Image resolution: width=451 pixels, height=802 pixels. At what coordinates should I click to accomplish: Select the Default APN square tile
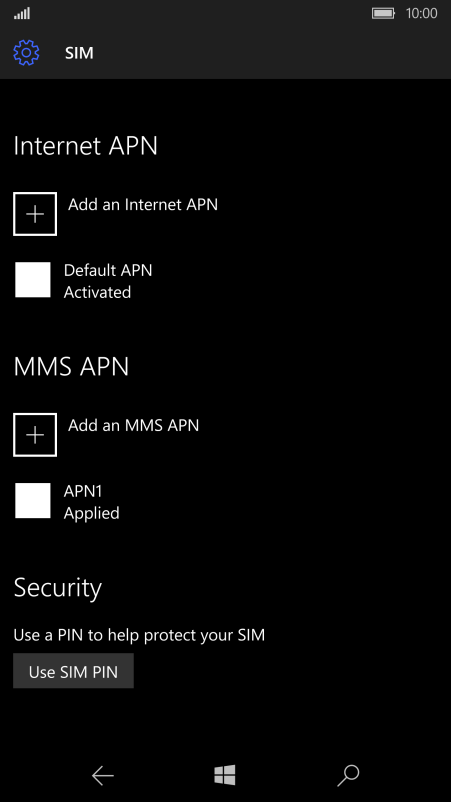(x=33, y=280)
